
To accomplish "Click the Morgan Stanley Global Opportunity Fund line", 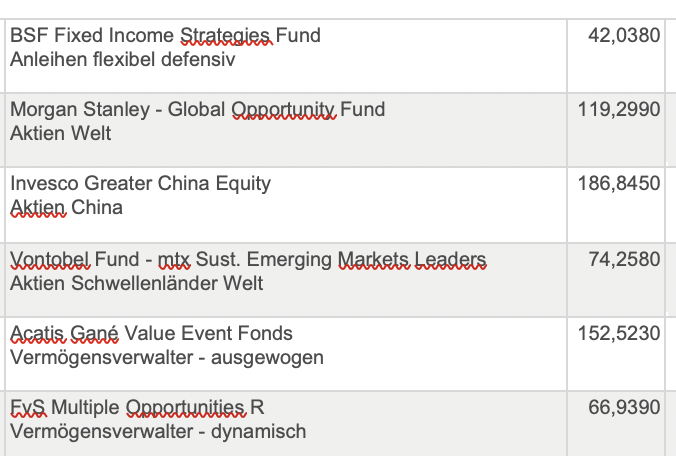I will click(197, 110).
